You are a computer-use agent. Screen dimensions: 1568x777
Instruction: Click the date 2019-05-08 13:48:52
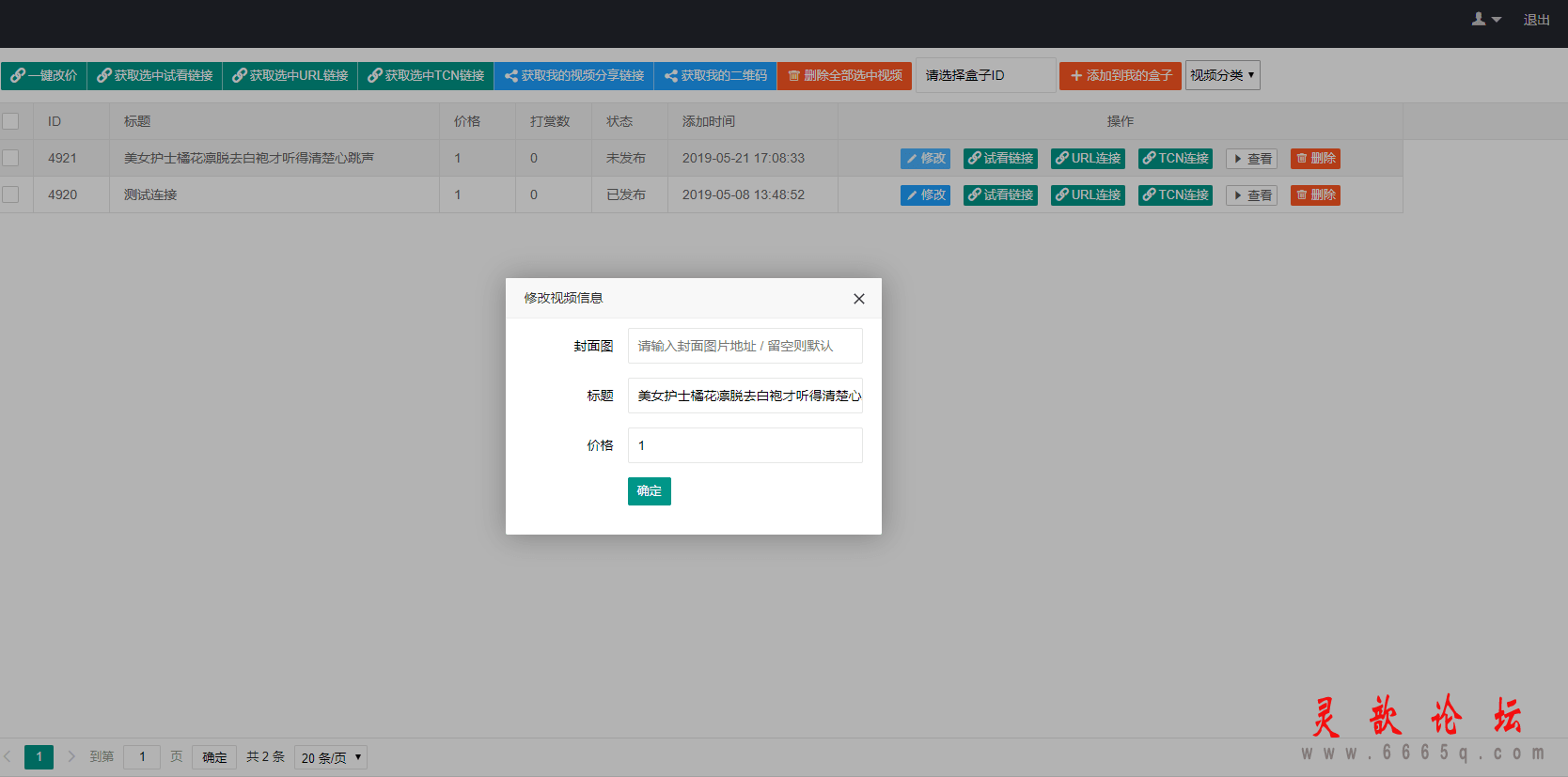pyautogui.click(x=744, y=194)
